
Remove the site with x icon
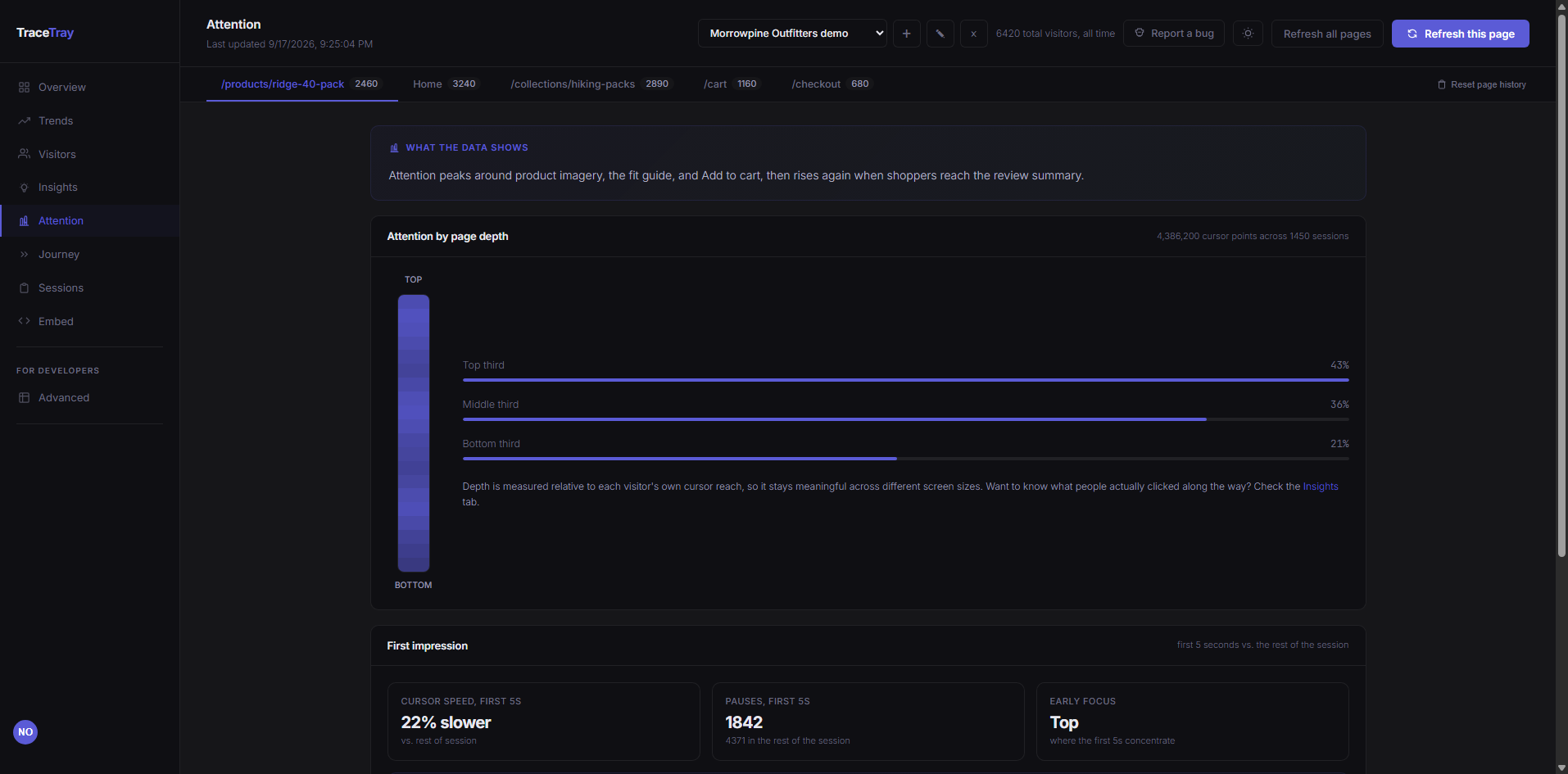click(x=973, y=34)
